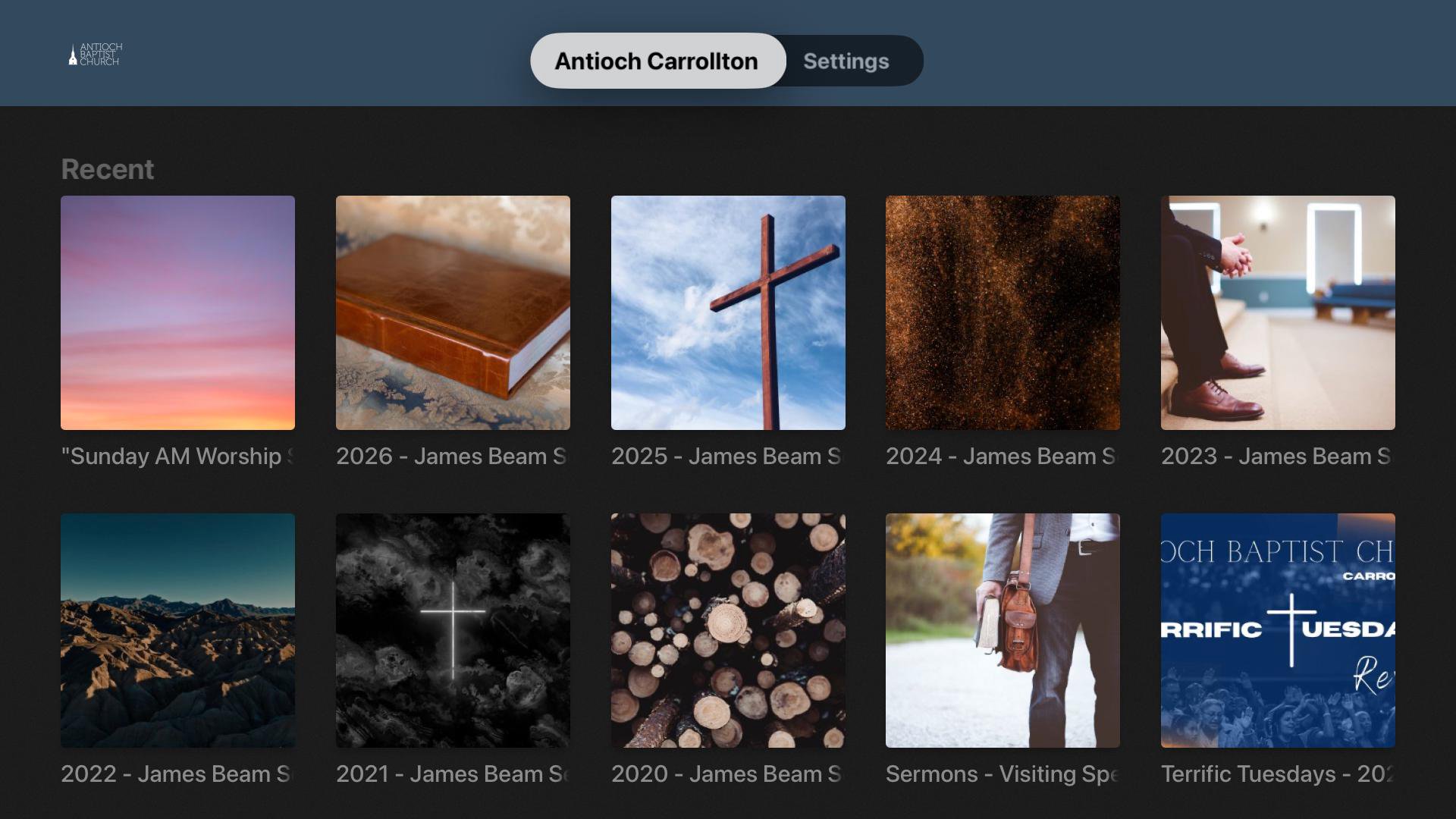Open the 2023 seated man thumbnail
This screenshot has height=819, width=1456.
[x=1278, y=312]
